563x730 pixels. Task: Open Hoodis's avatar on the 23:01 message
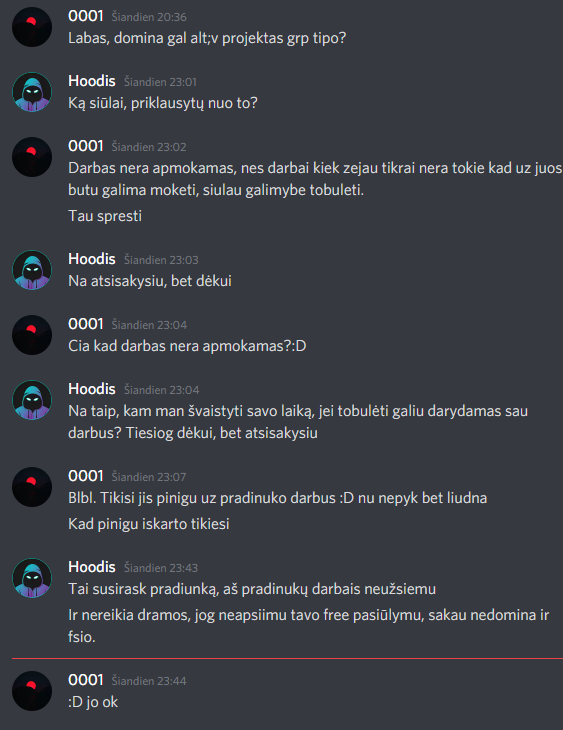[x=32, y=92]
